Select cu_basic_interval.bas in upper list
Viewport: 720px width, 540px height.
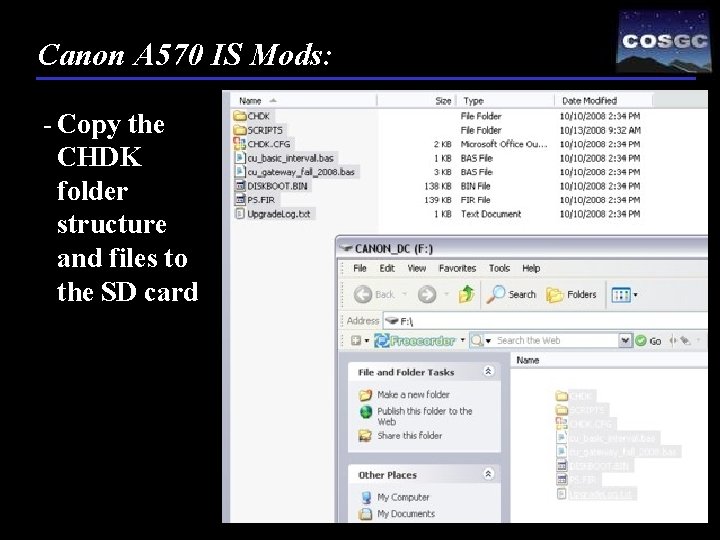[285, 158]
